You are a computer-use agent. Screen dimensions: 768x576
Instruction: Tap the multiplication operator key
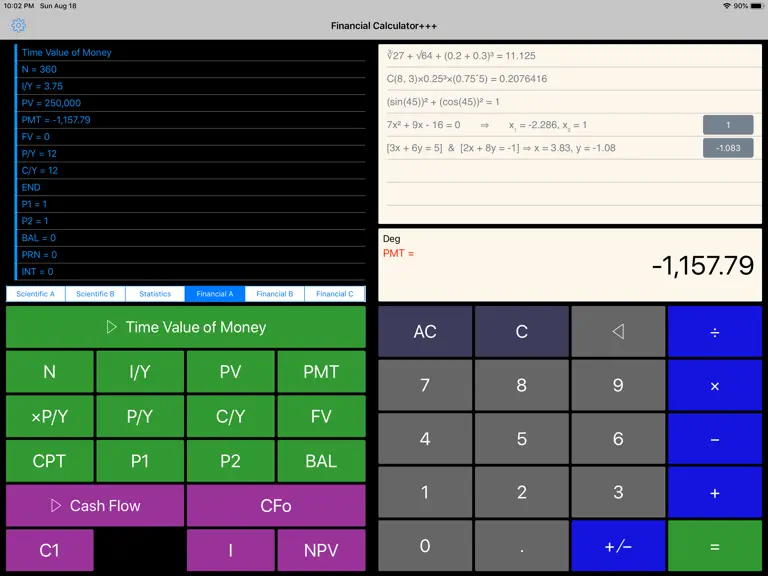coord(715,385)
